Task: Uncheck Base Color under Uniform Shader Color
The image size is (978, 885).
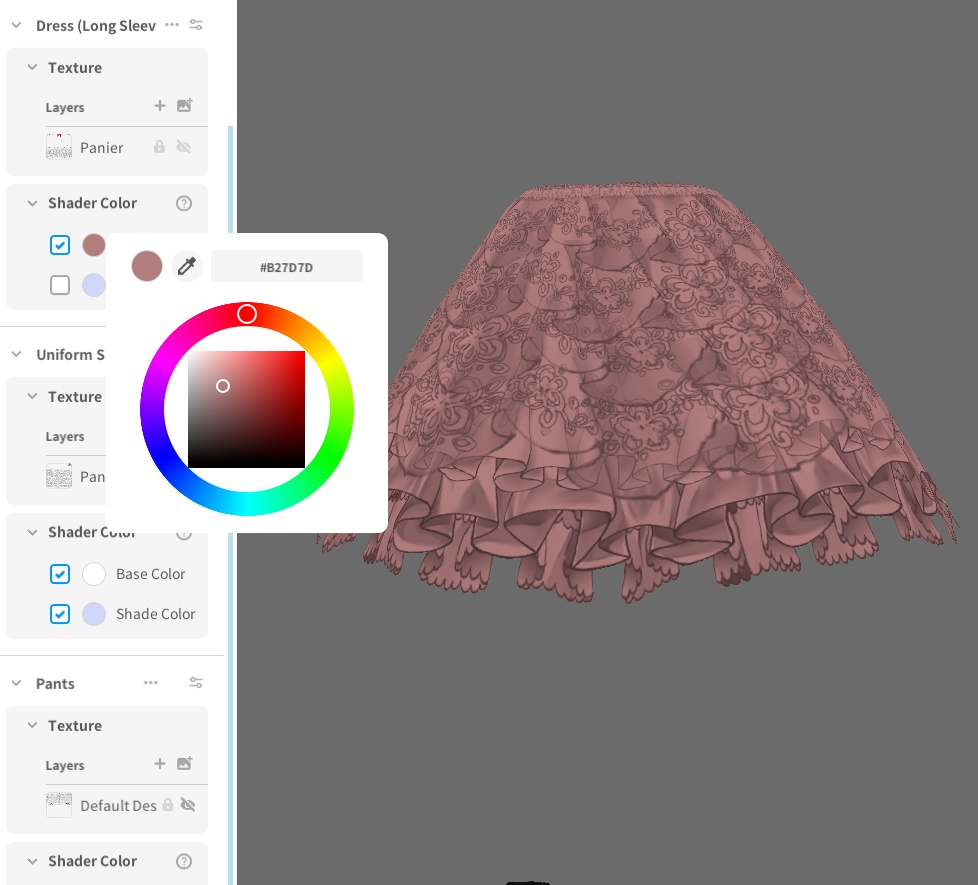Action: coord(60,574)
